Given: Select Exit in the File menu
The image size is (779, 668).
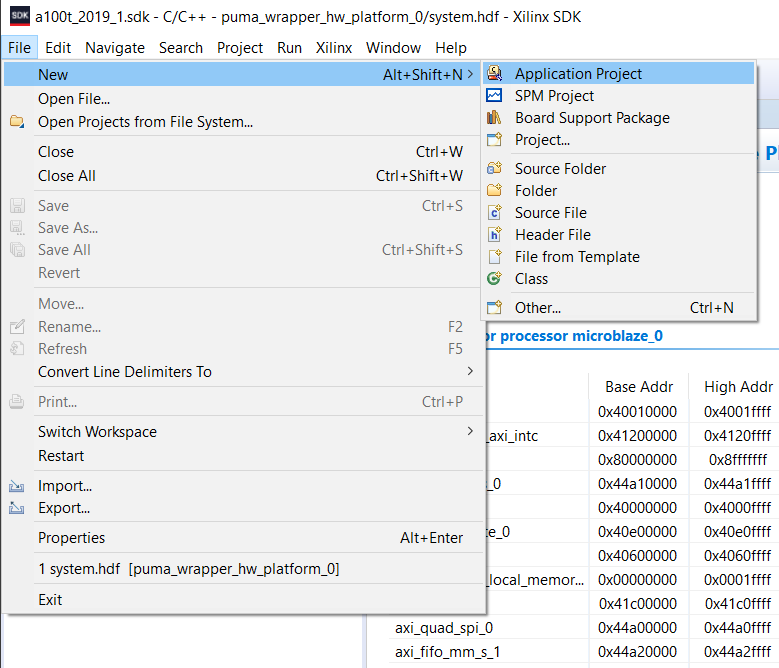Looking at the screenshot, I should pyautogui.click(x=243, y=599).
